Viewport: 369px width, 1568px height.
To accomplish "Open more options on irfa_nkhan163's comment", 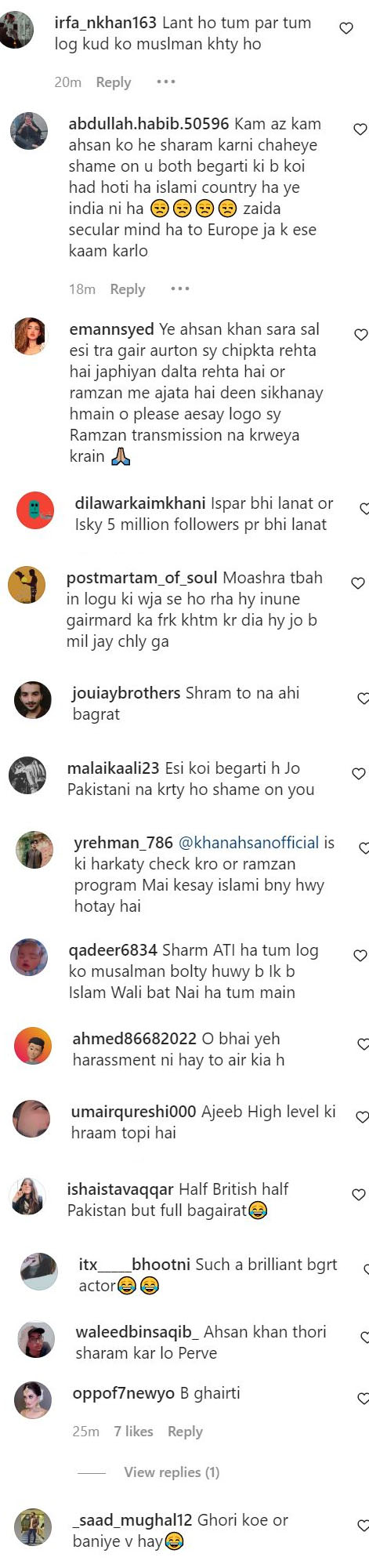I will [x=166, y=82].
